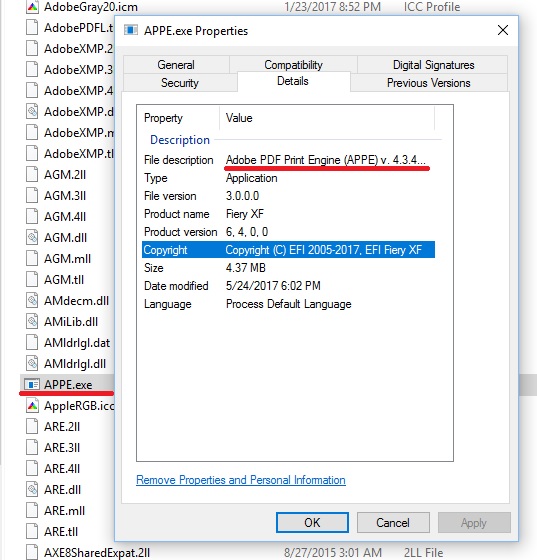537x560 pixels.
Task: Open the General tab
Action: (x=176, y=65)
